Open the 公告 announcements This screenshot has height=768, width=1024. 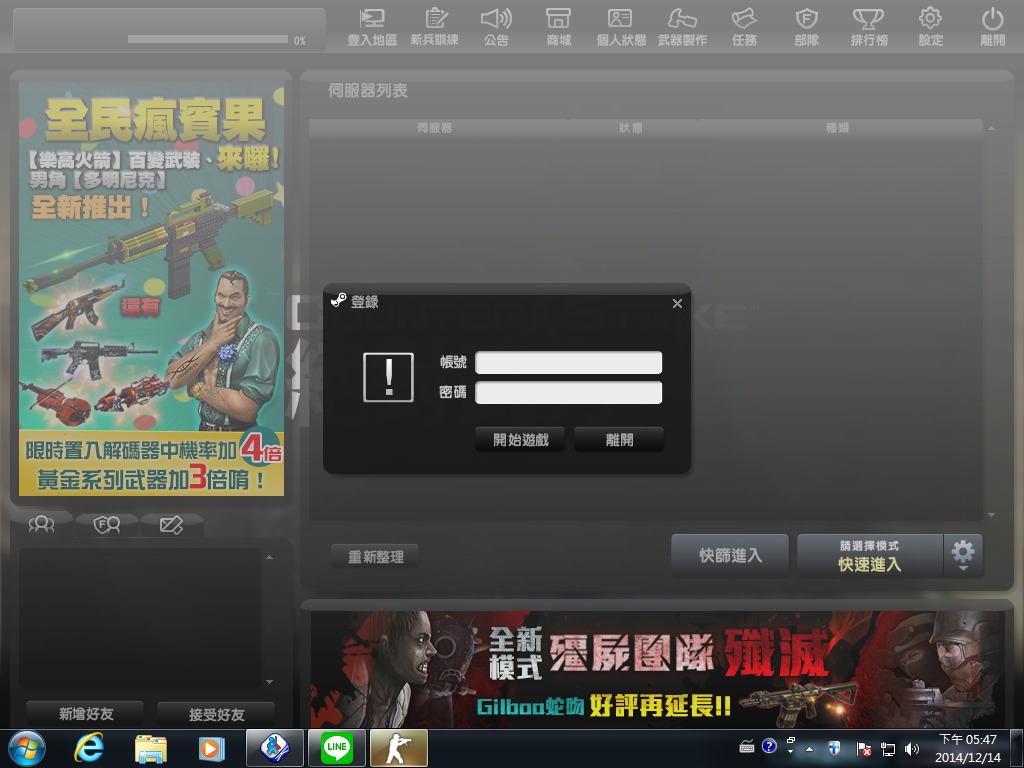point(496,27)
